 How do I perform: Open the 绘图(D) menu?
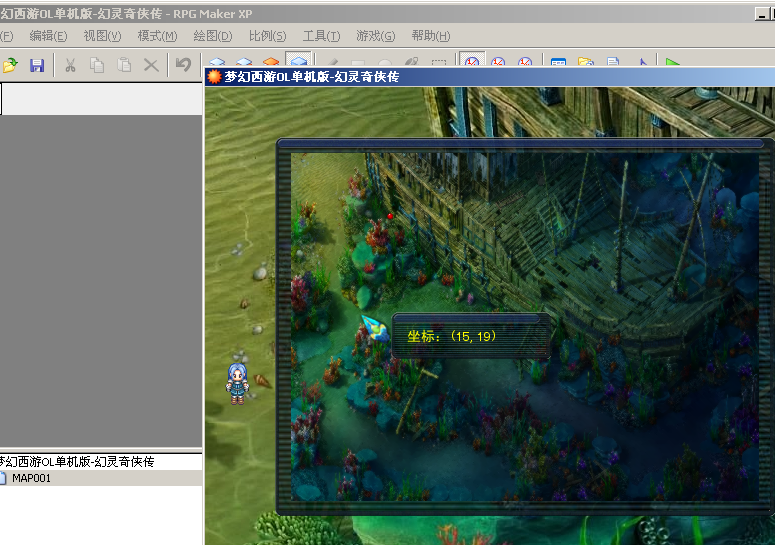click(213, 36)
